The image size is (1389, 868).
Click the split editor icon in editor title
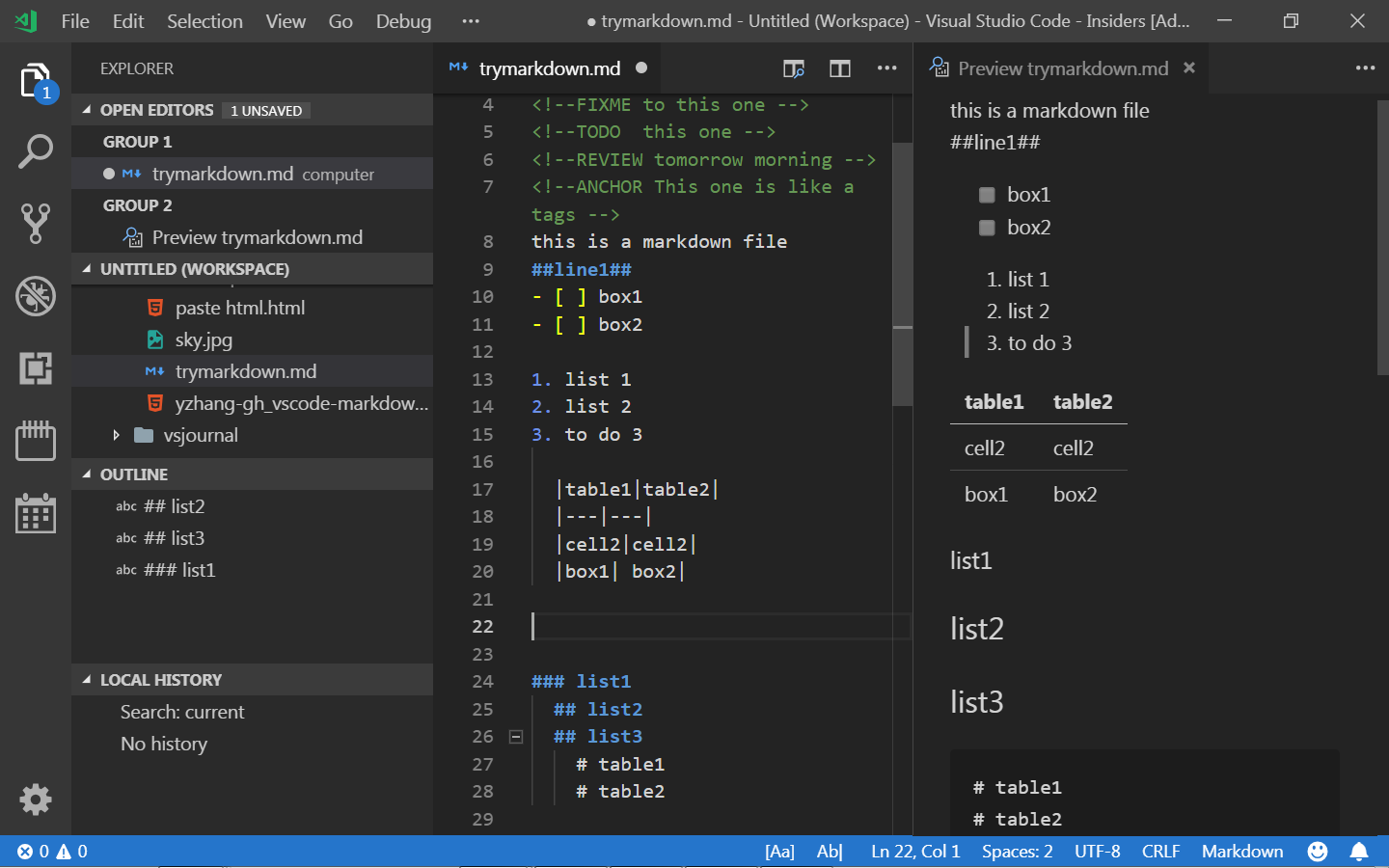click(839, 68)
